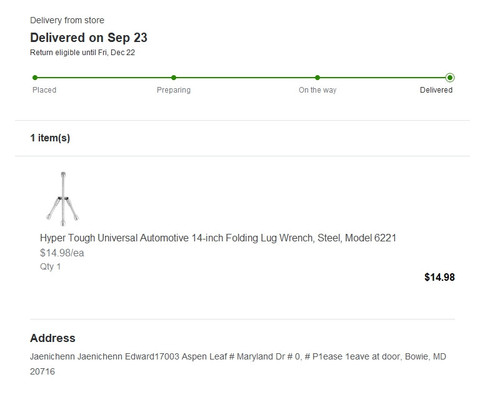Select the Delivered on Sep 23 heading
The height and width of the screenshot is (419, 500).
click(x=89, y=38)
